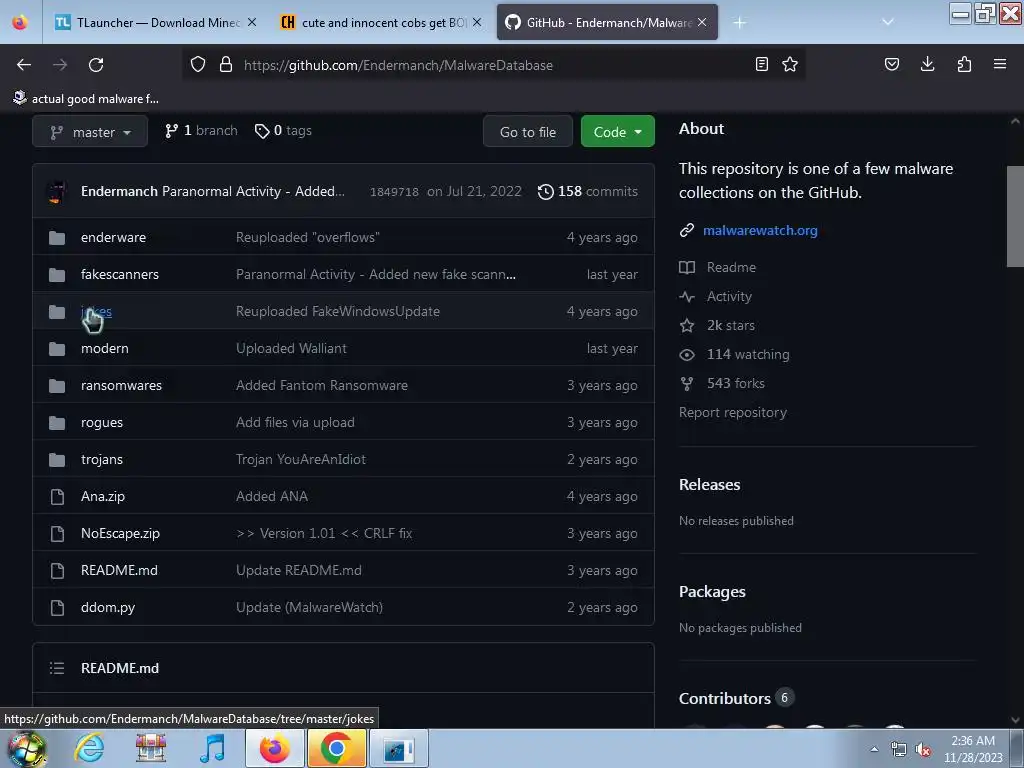Visit the malwarewatch.org link

tap(760, 231)
